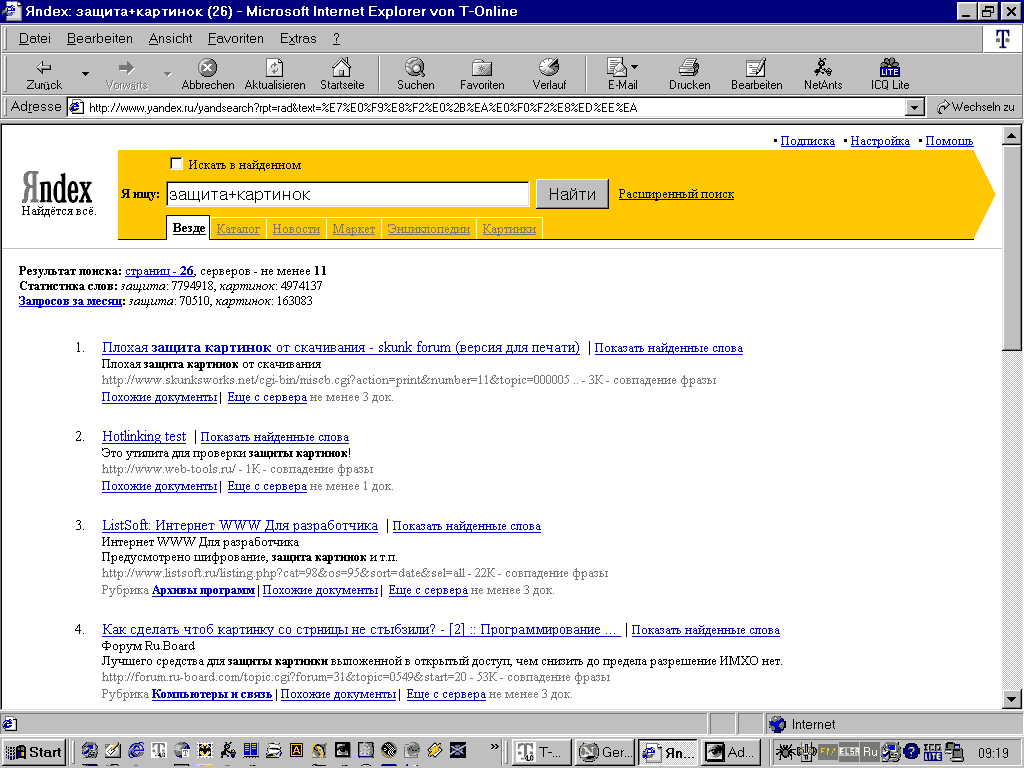1024x768 pixels.
Task: Click the Найти search button
Action: (x=572, y=194)
